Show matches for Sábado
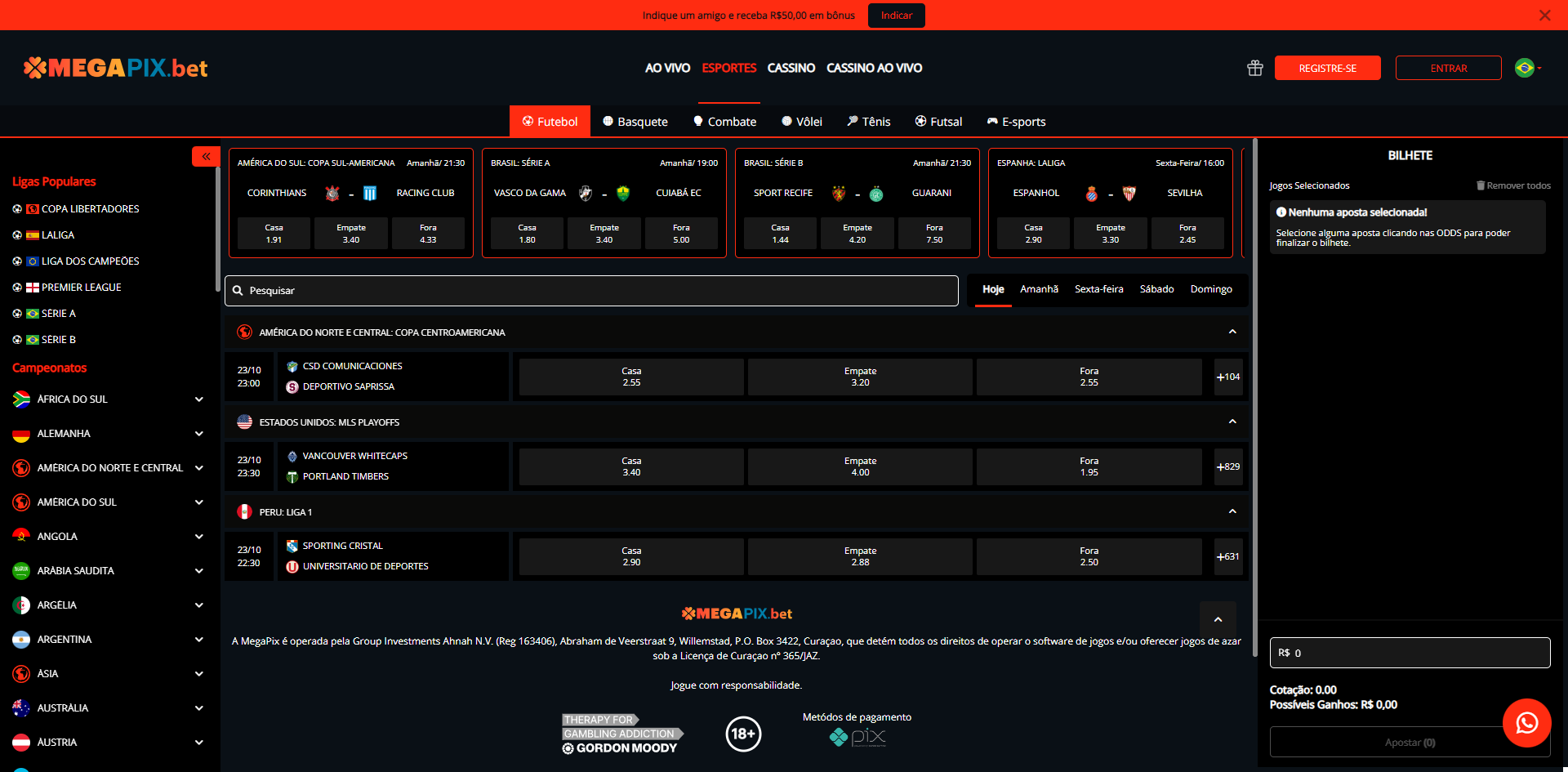The width and height of the screenshot is (1568, 772). click(x=1156, y=289)
